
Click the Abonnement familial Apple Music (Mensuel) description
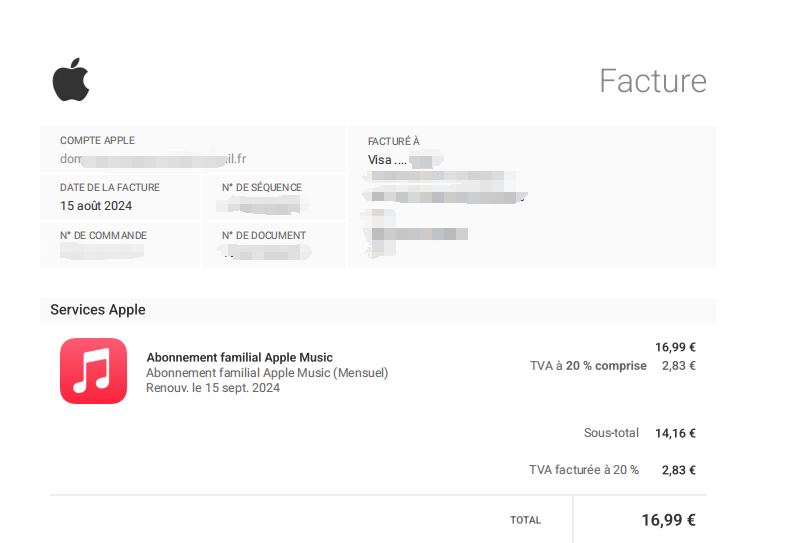267,373
